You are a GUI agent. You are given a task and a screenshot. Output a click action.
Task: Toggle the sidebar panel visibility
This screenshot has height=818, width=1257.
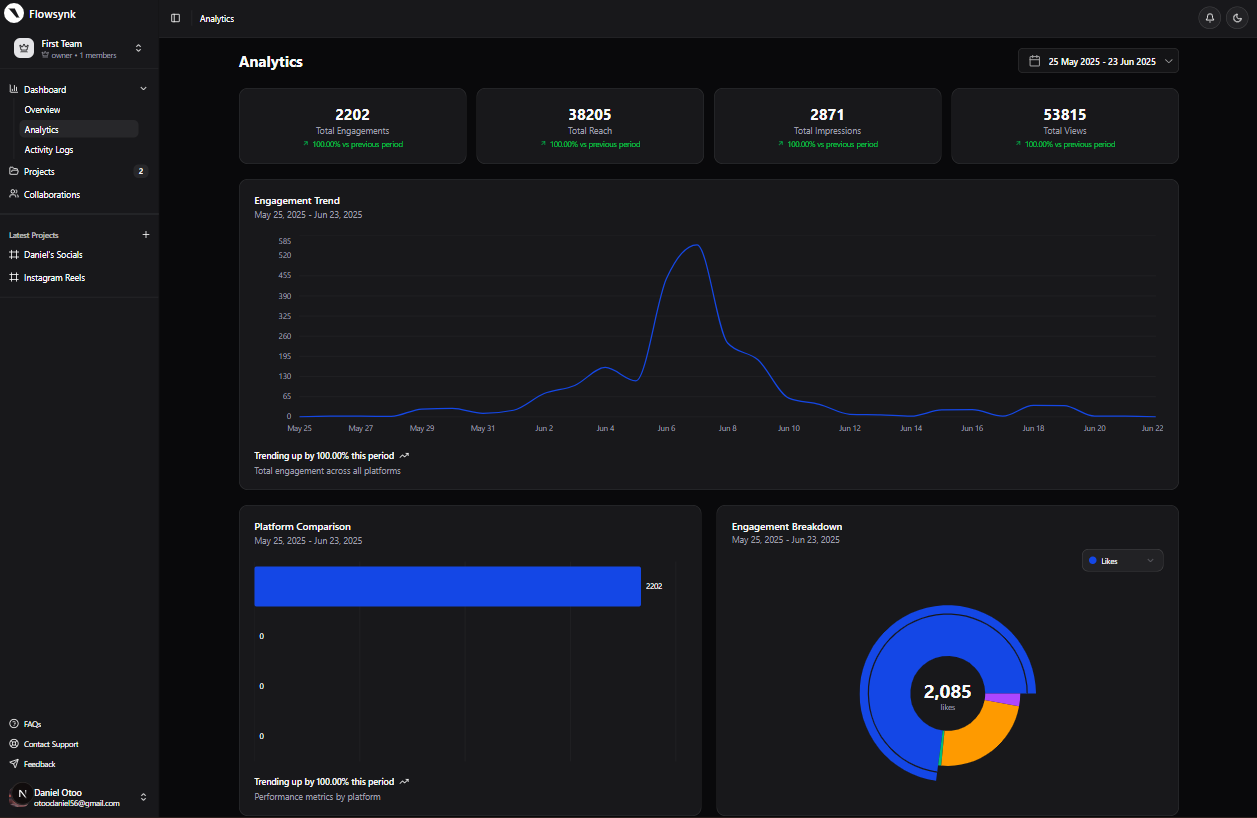(175, 17)
